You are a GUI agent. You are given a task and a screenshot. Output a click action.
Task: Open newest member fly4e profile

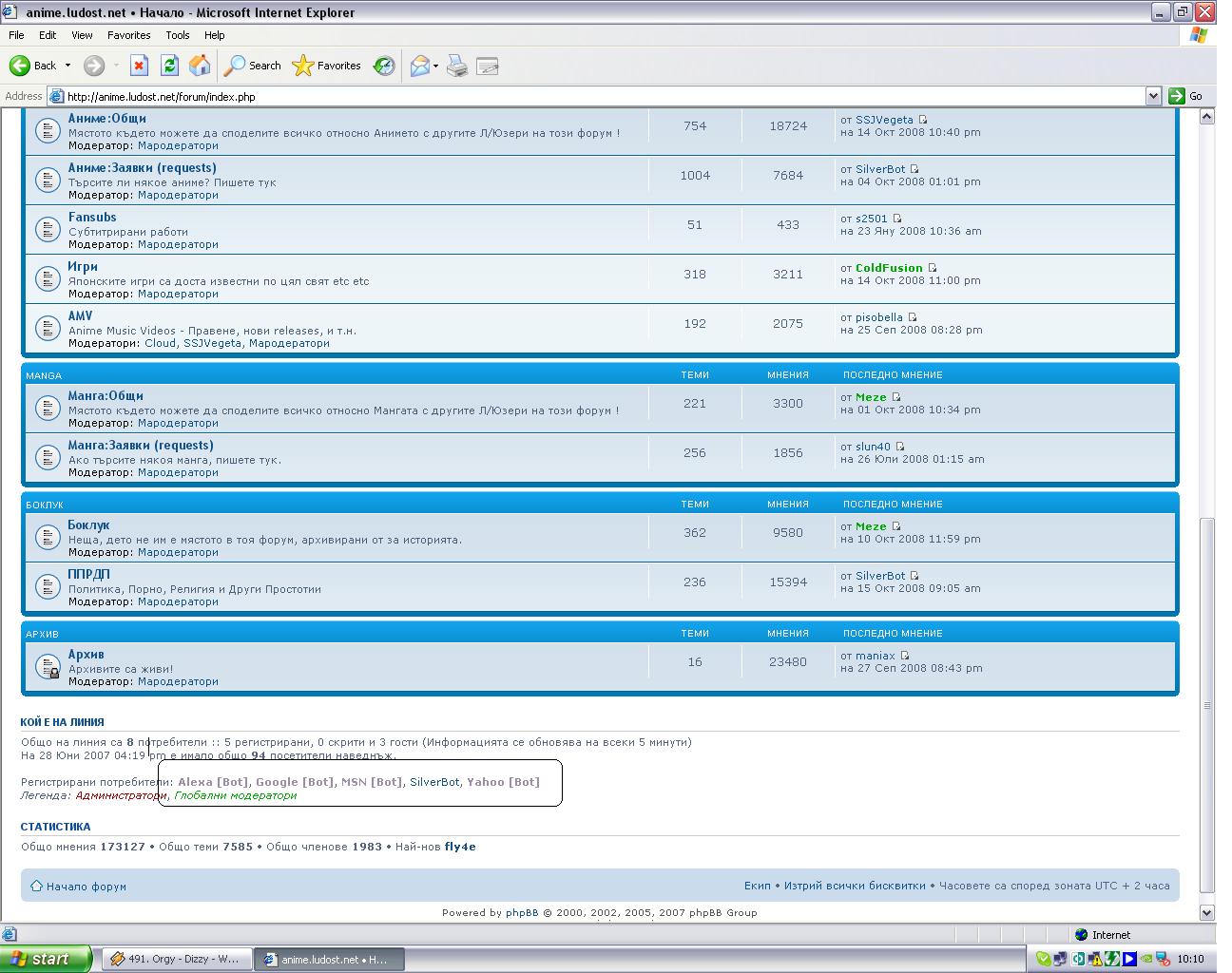[460, 847]
